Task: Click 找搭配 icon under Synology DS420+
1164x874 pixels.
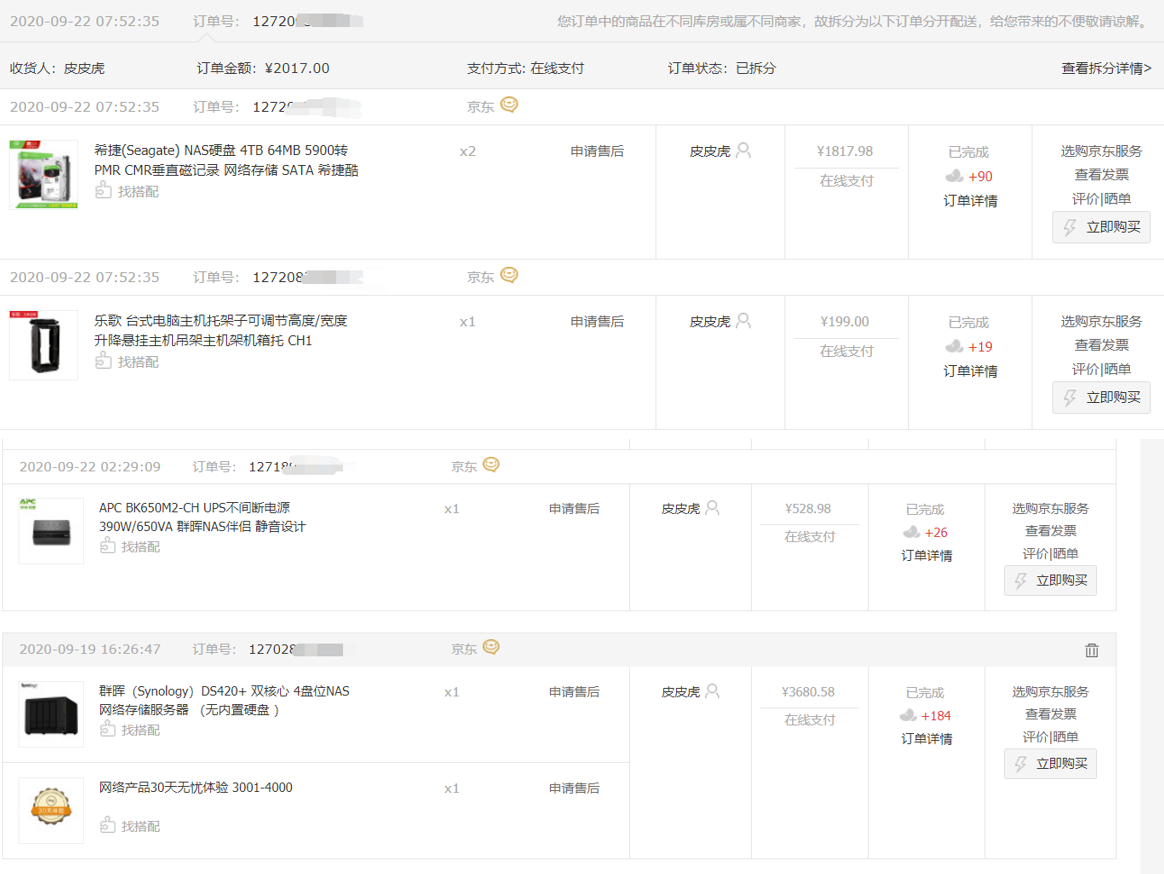Action: pyautogui.click(x=108, y=729)
